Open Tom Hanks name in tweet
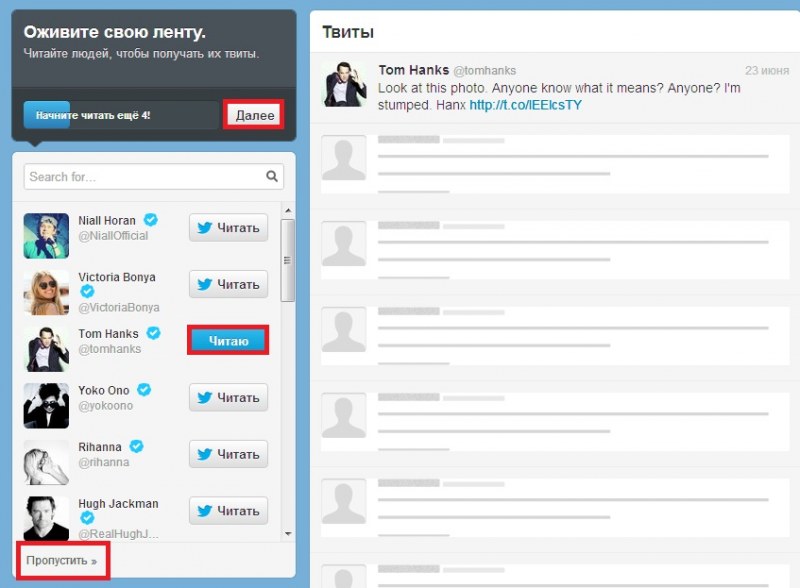Screen dimensions: 800x588 [414, 70]
